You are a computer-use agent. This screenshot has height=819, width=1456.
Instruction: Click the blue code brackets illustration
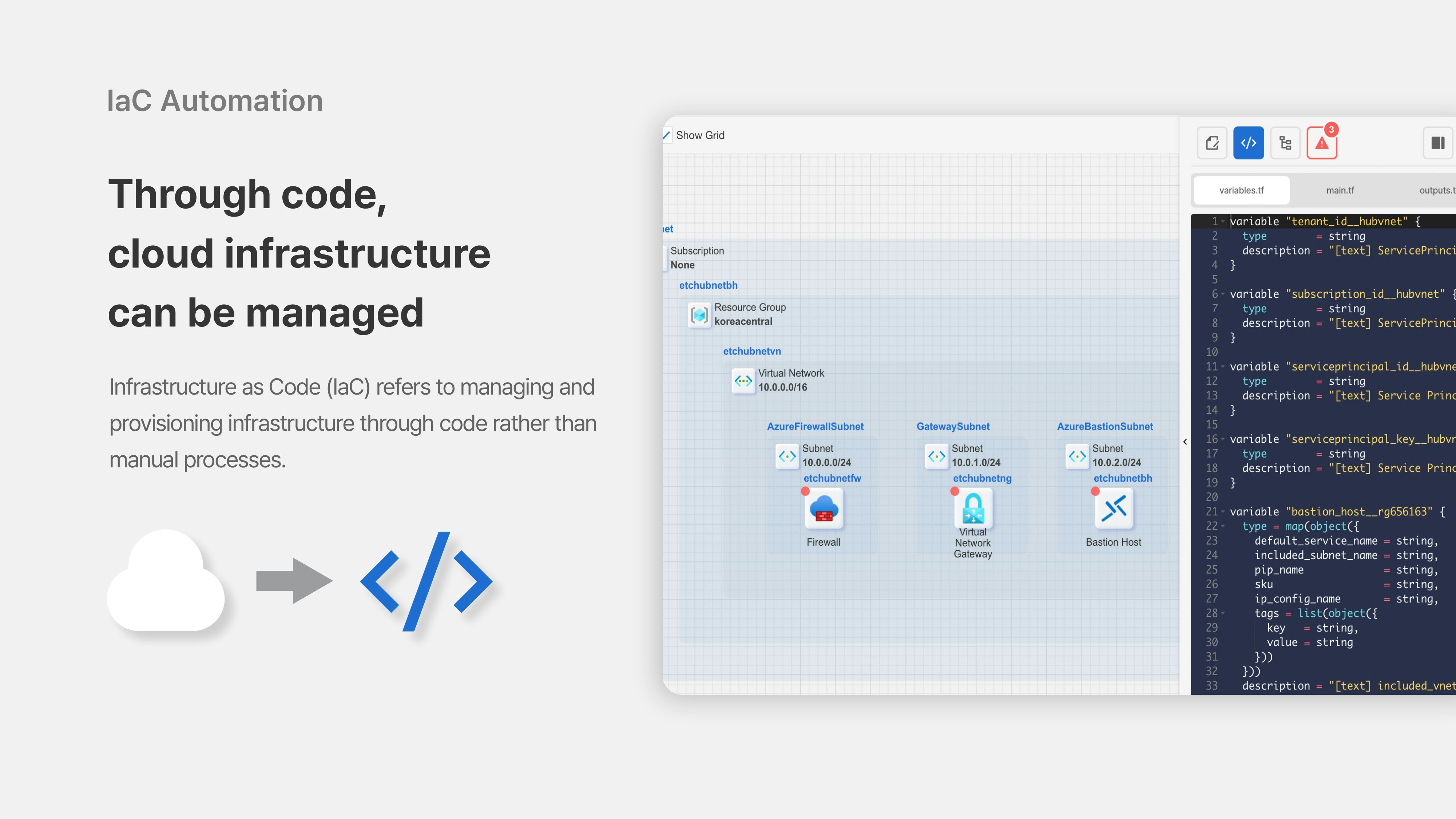pos(426,581)
